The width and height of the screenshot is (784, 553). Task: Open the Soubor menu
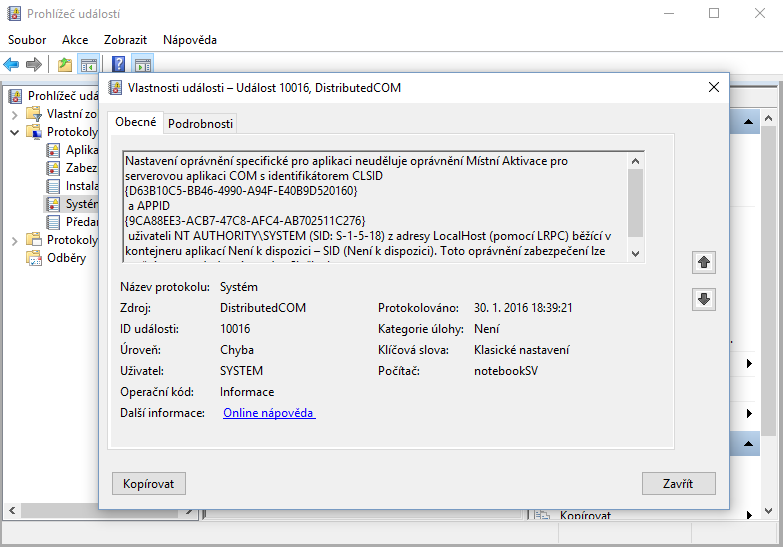pyautogui.click(x=27, y=40)
